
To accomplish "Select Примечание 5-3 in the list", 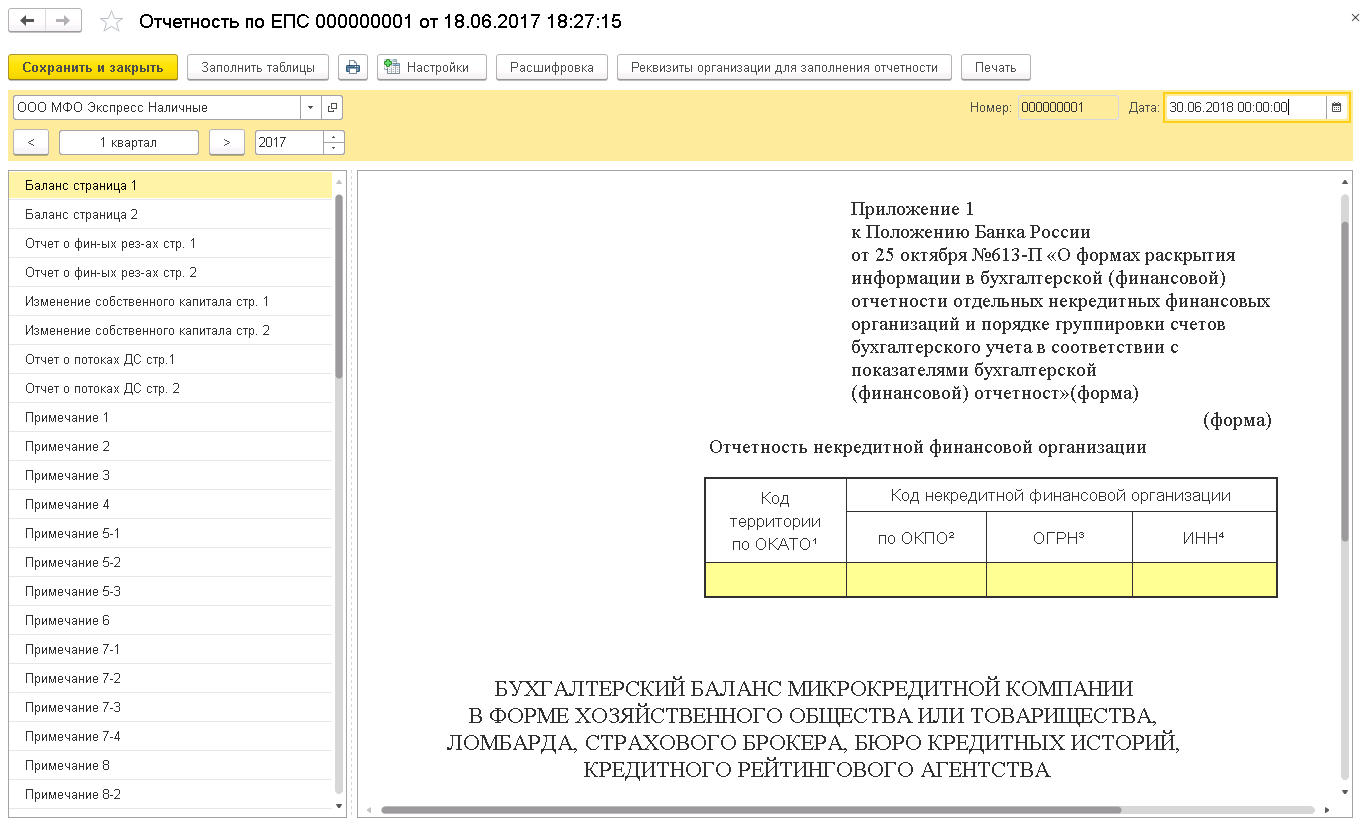I will tap(170, 591).
